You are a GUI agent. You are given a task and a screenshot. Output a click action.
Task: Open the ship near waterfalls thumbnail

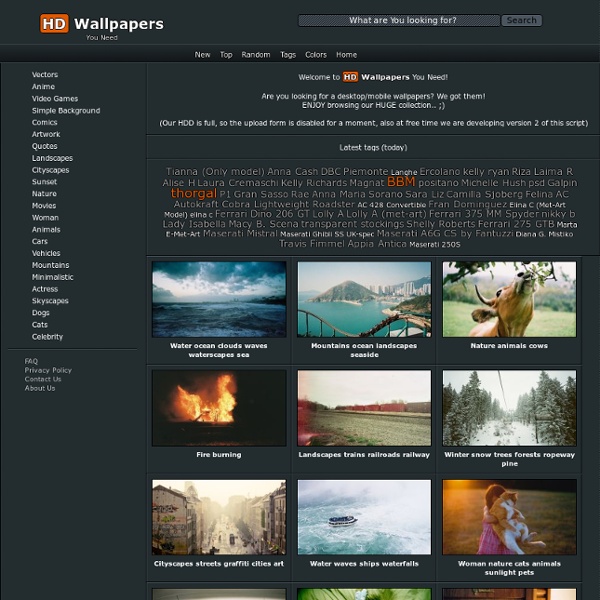click(x=364, y=517)
